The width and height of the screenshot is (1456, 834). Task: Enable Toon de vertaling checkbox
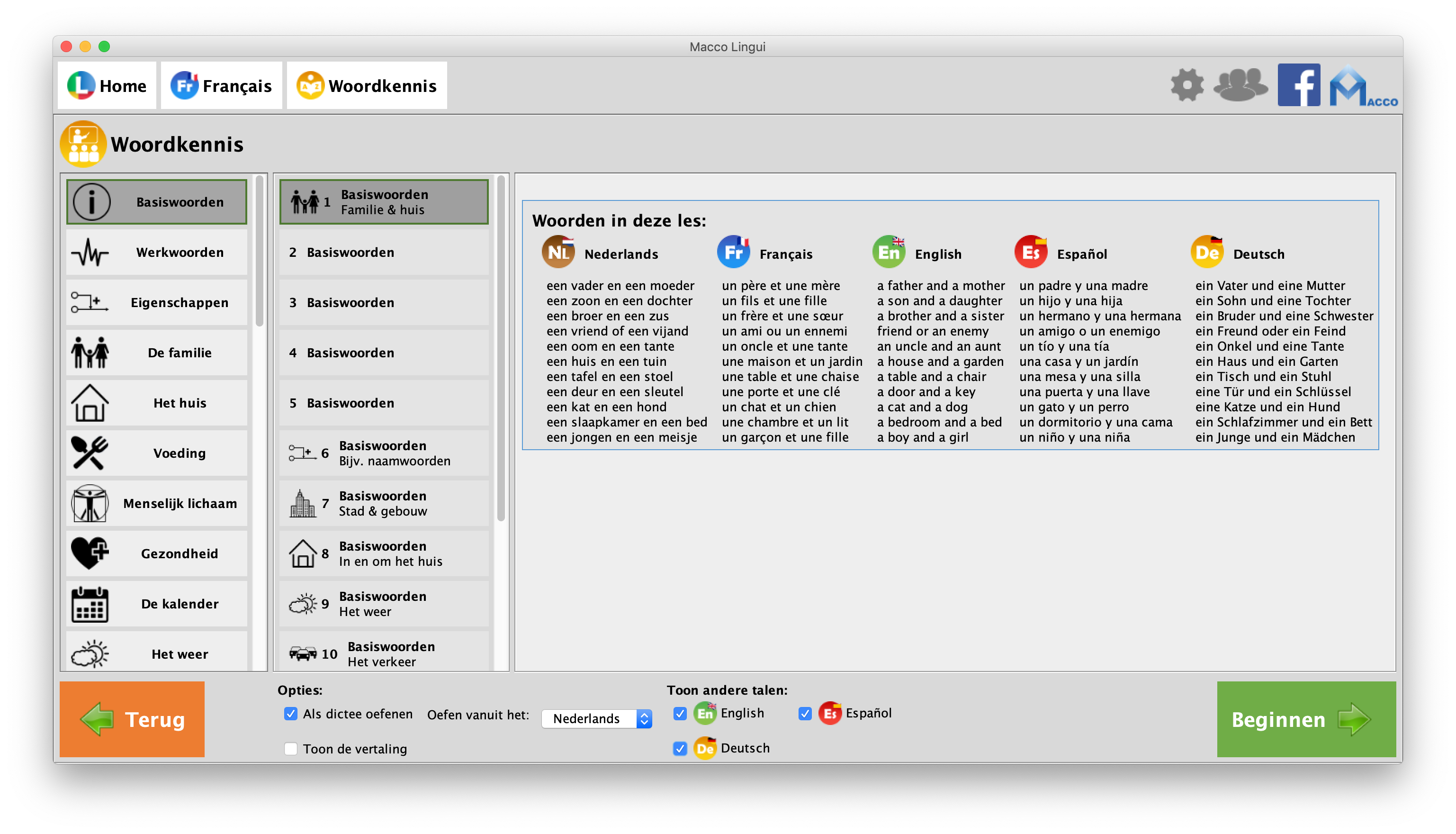(x=291, y=749)
